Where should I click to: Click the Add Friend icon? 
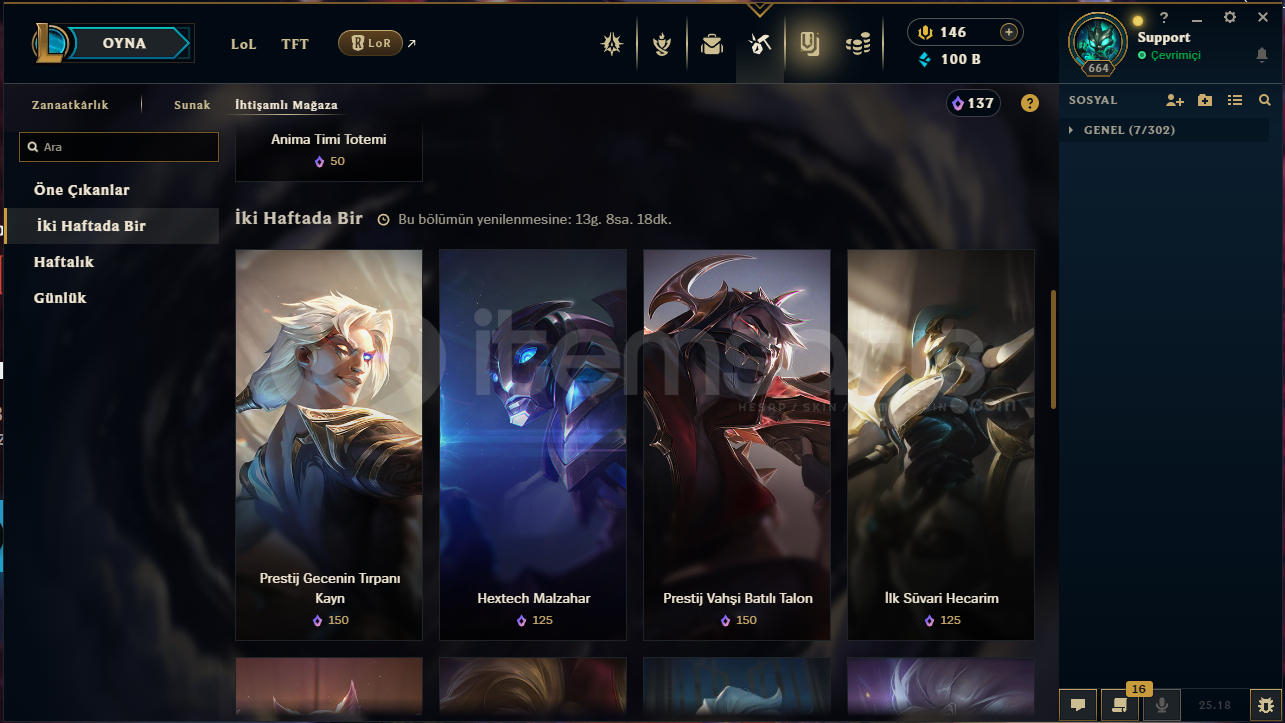[x=1175, y=100]
